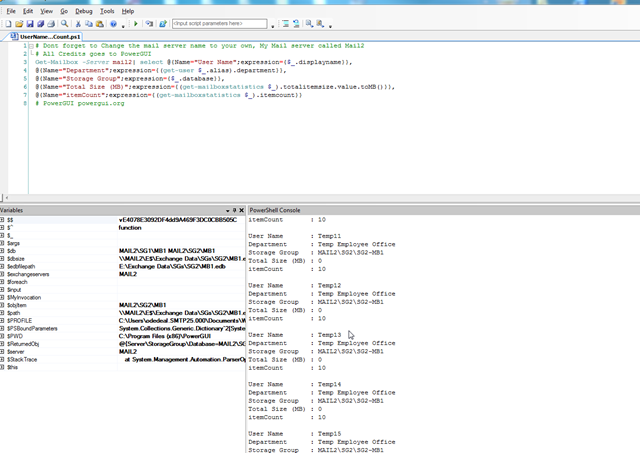Click the PowerShell Console panel title
640x453 pixels.
click(275, 210)
